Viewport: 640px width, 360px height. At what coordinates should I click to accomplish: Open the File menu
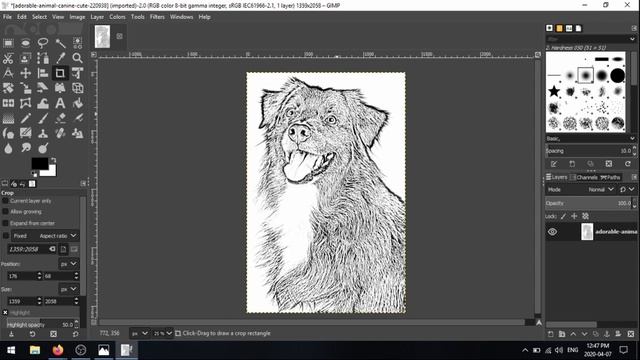(7, 17)
